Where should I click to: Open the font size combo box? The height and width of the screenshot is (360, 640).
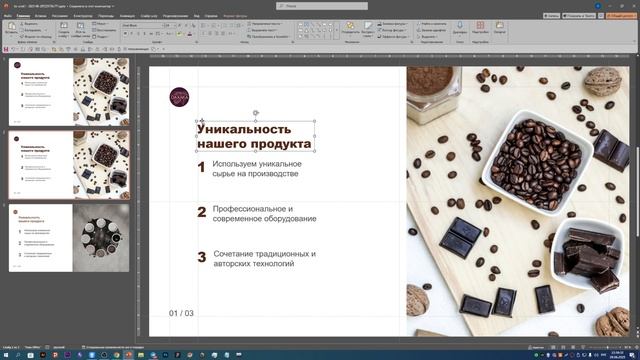[x=169, y=25]
